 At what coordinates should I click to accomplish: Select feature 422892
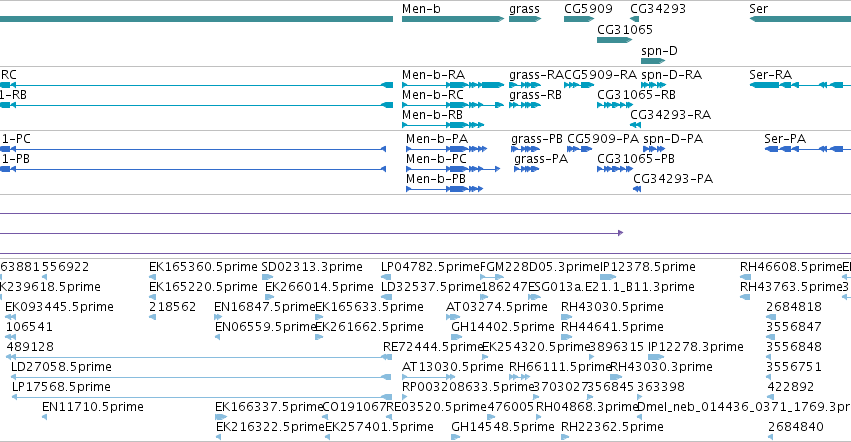coord(770,397)
